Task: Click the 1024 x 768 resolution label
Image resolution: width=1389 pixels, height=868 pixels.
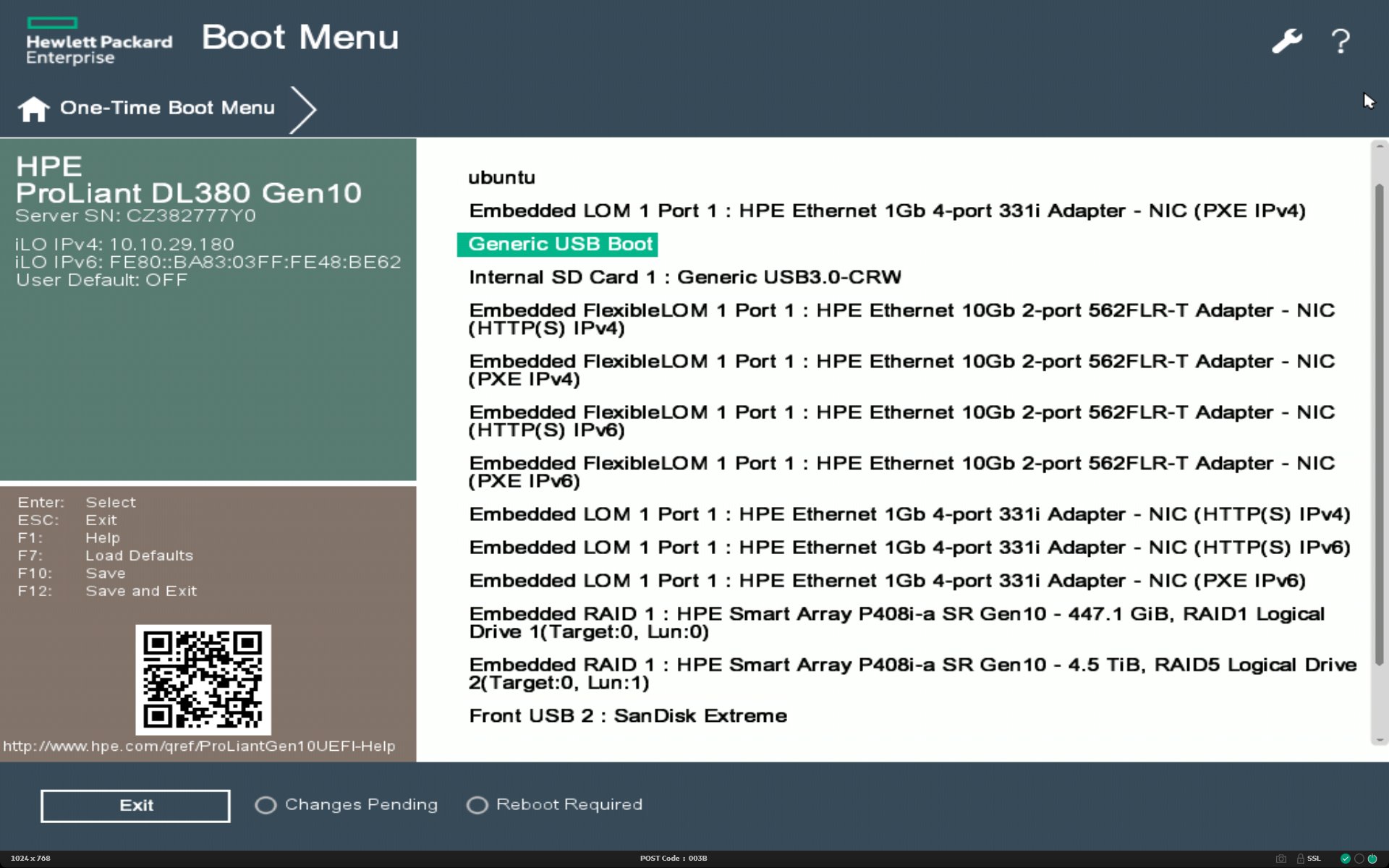Action: tap(30, 859)
